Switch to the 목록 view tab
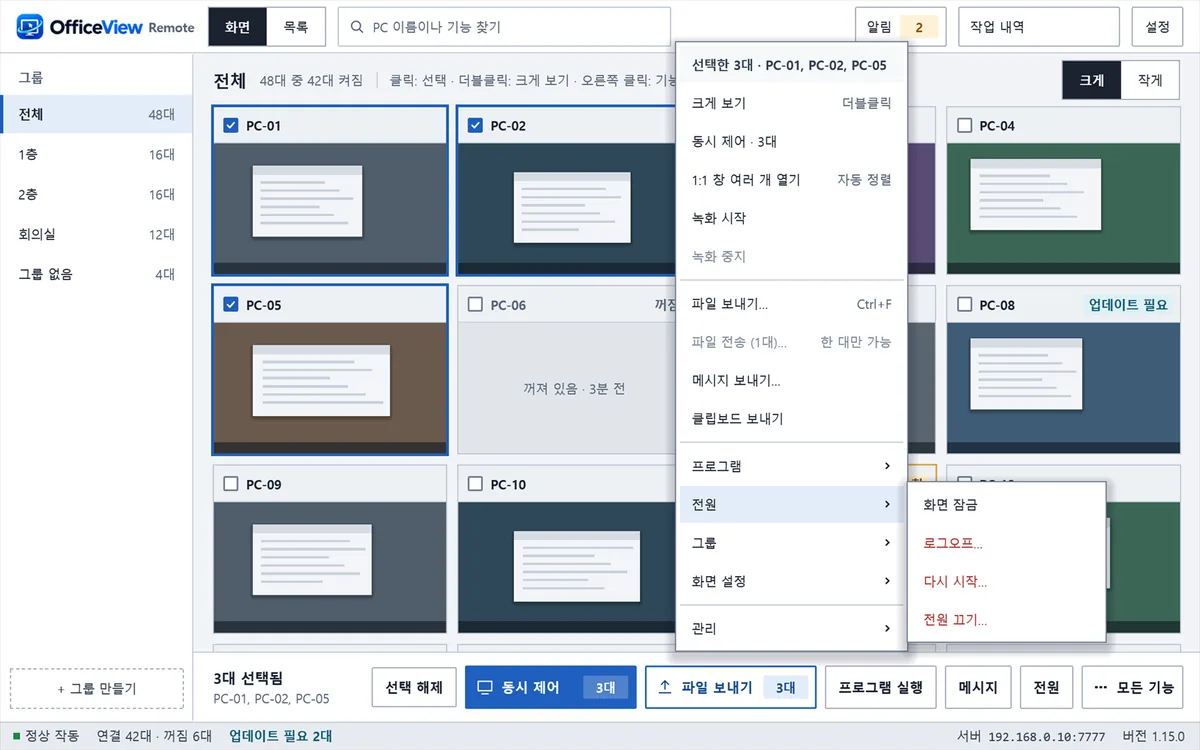The width and height of the screenshot is (1200, 750). coord(296,27)
